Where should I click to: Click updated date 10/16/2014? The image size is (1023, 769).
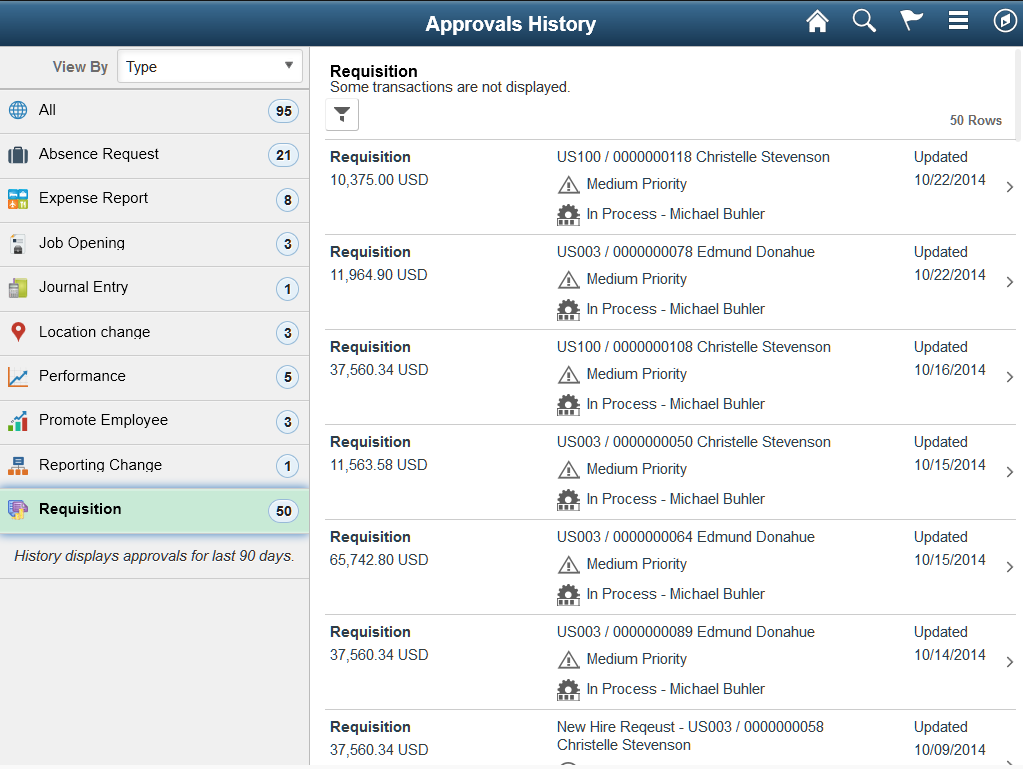click(949, 370)
